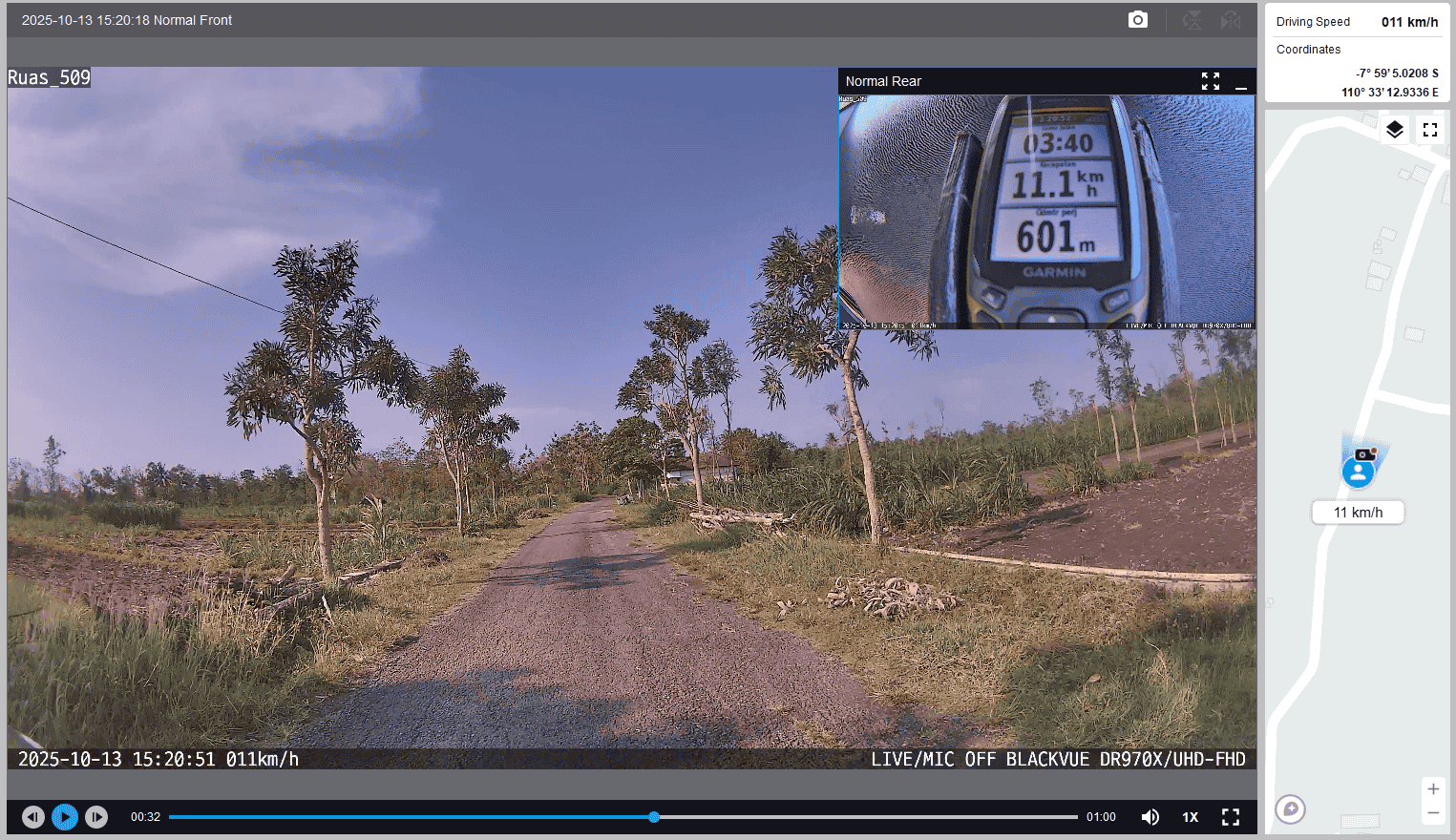Change the 1X playback speed
Screen dimensions: 1456x840
coord(1191,817)
